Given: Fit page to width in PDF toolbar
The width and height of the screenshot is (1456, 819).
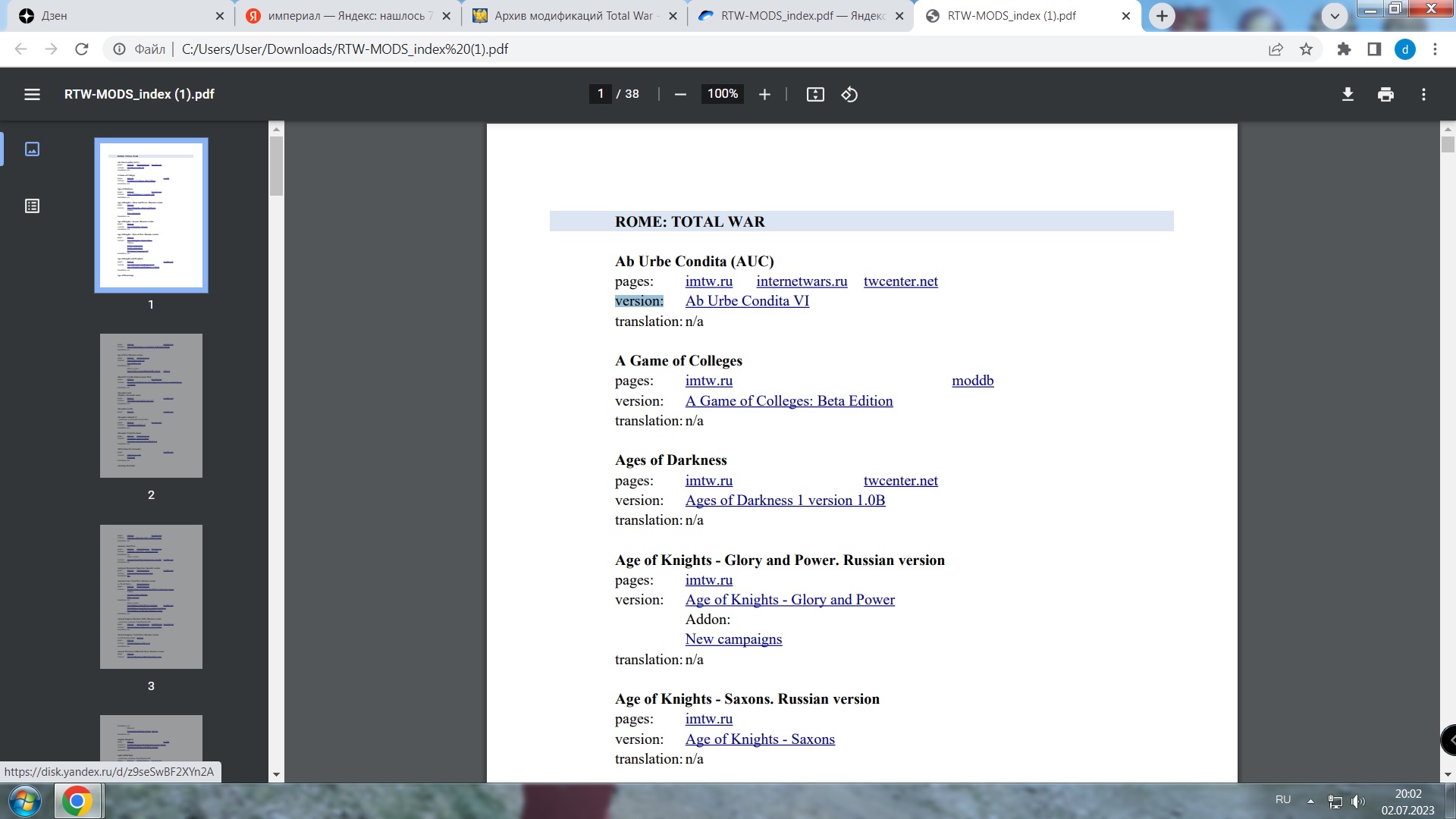Looking at the screenshot, I should [x=815, y=94].
